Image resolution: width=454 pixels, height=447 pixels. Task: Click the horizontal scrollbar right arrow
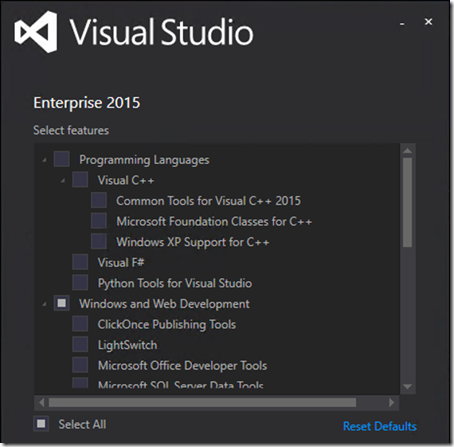(x=392, y=403)
